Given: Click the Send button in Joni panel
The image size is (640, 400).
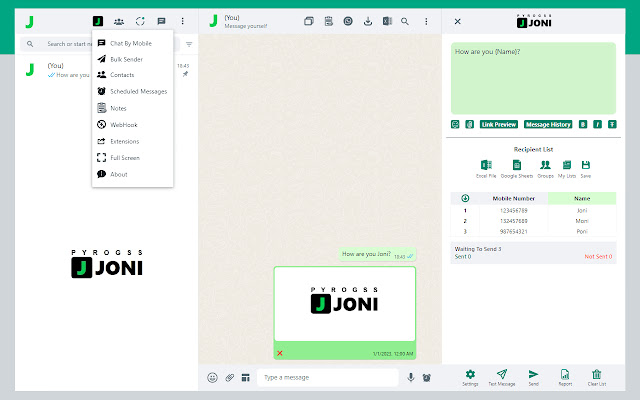Looking at the screenshot, I should pos(533,378).
